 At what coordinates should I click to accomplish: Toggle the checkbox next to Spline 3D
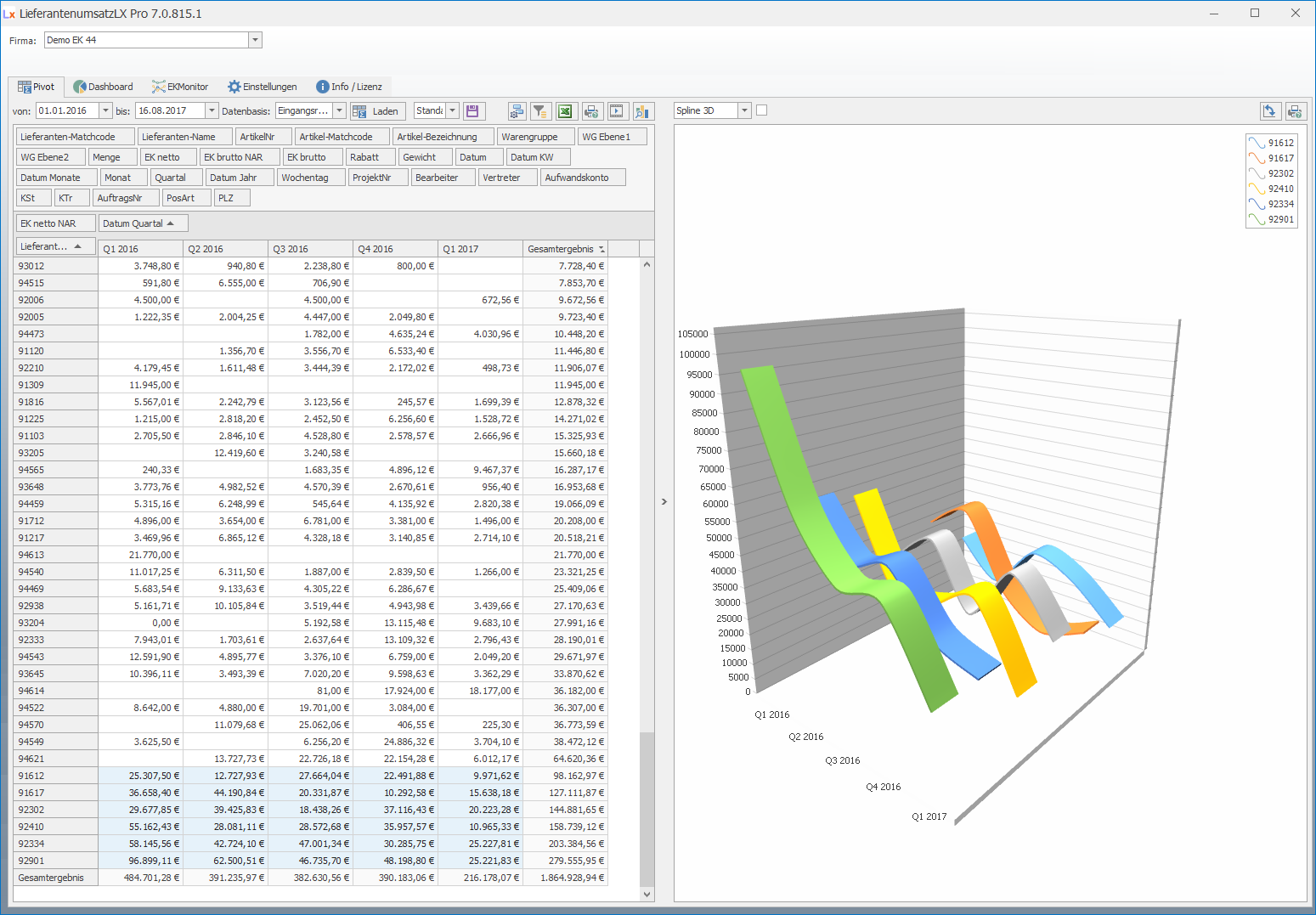click(x=761, y=110)
